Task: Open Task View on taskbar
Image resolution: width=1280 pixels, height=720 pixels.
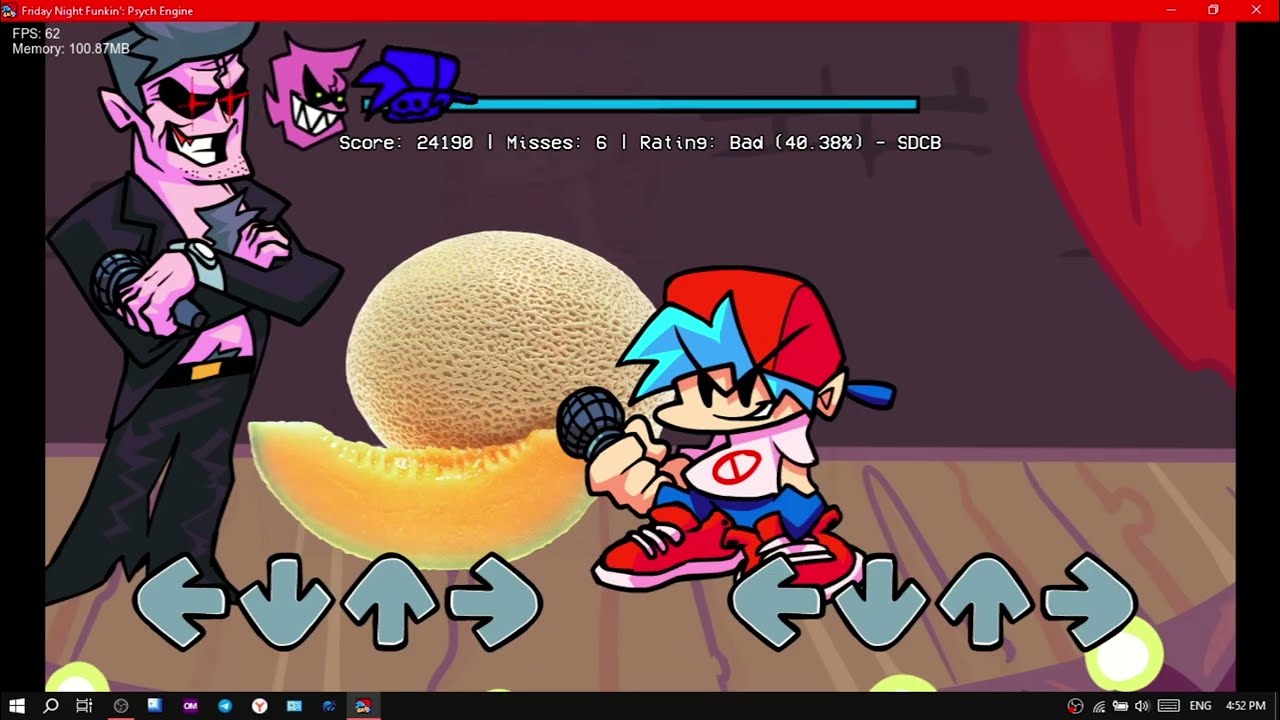Action: click(x=85, y=706)
